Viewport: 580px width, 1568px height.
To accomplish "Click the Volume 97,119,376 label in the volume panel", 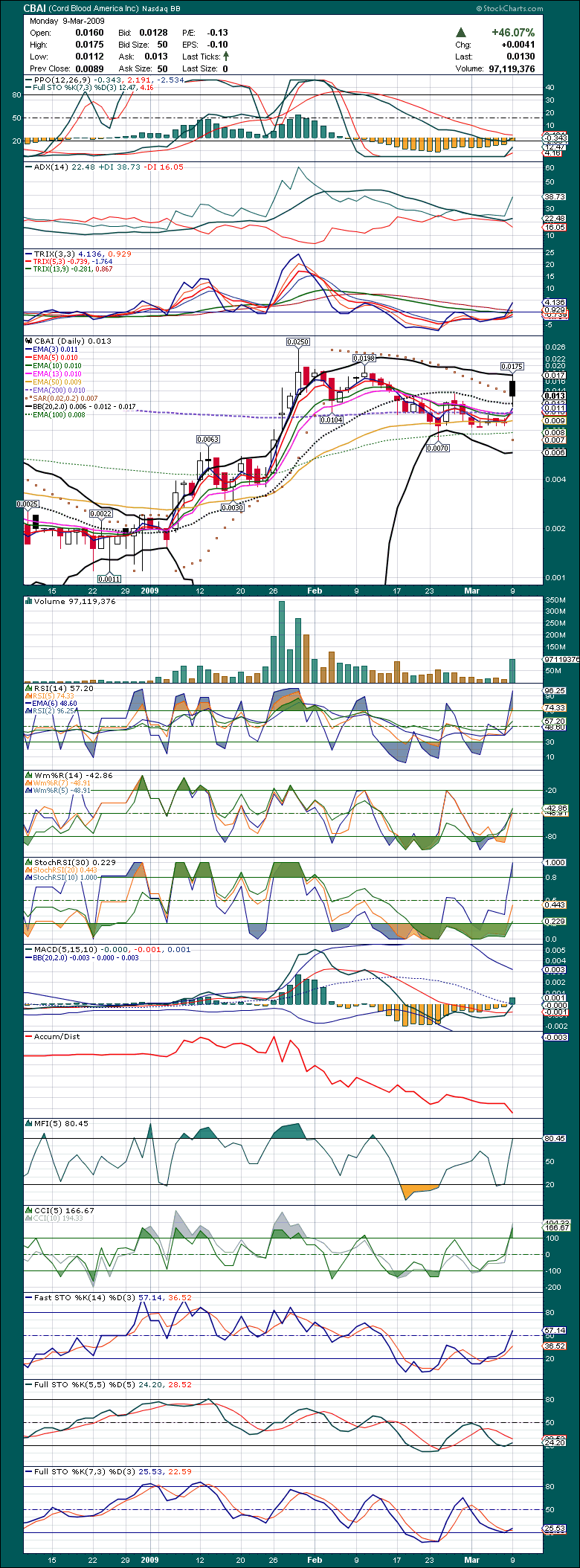I will pos(75,601).
